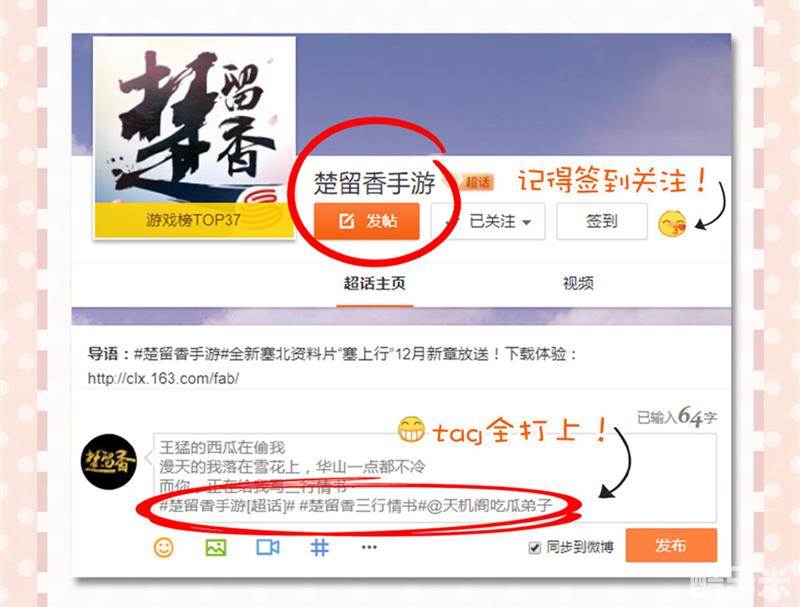Attach a picture using the image icon
This screenshot has width=800, height=607.
click(216, 547)
